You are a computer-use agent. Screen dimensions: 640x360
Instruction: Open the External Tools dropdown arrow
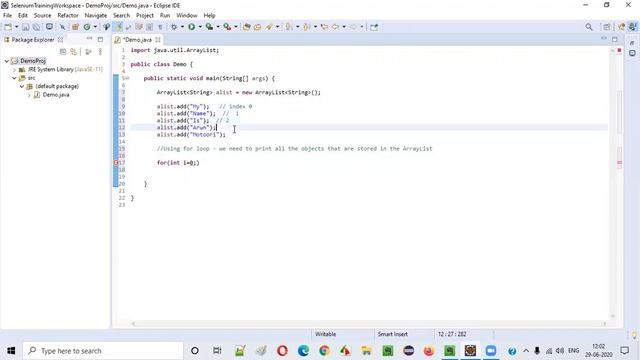coord(236,27)
